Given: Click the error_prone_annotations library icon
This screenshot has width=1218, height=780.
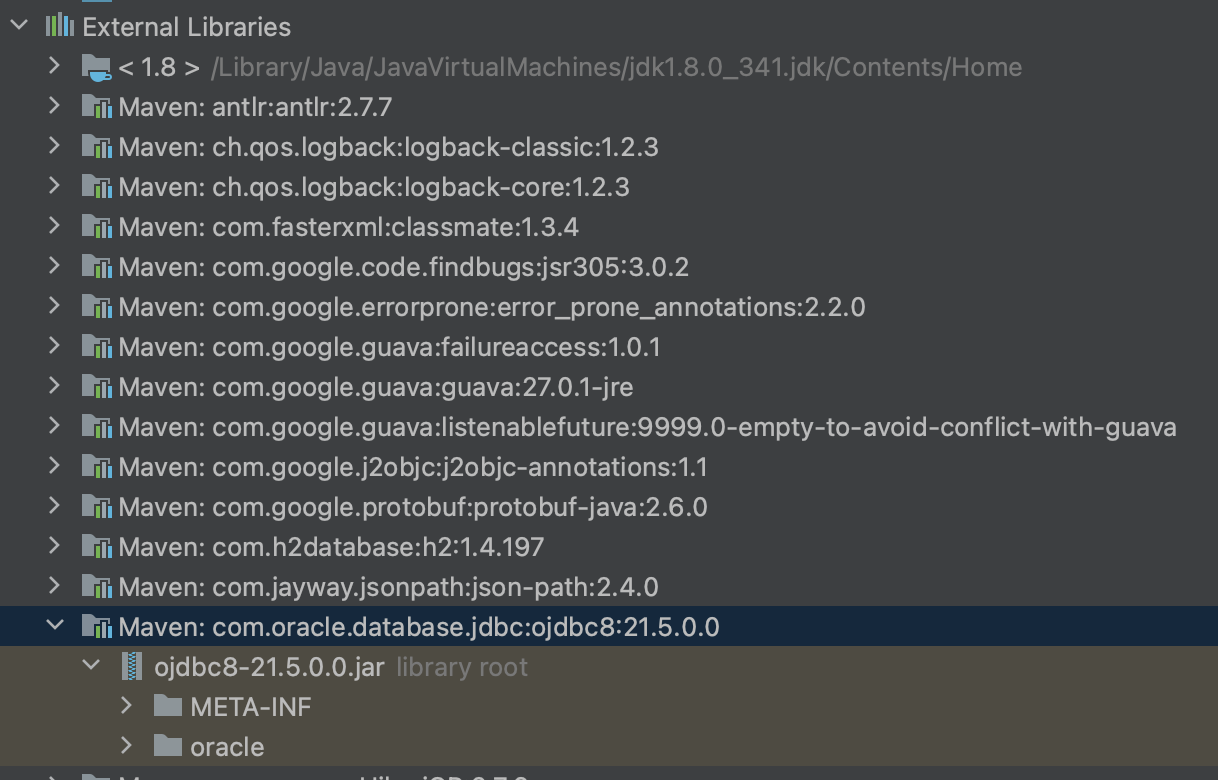Looking at the screenshot, I should [x=96, y=307].
